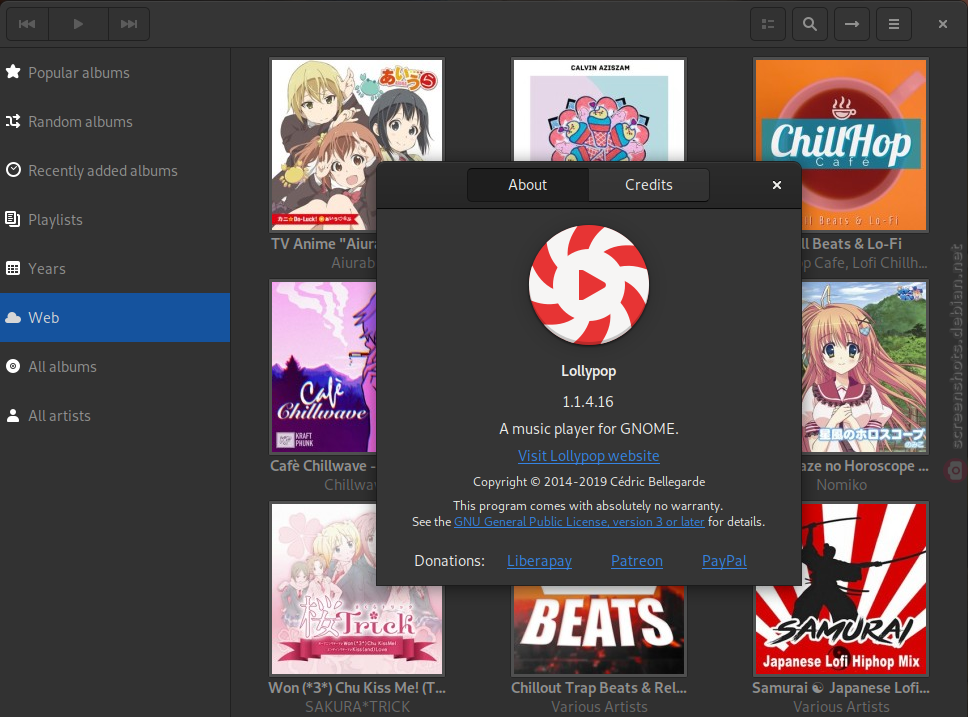Open the PayPal donation link
Viewport: 968px width, 717px height.
pyautogui.click(x=724, y=561)
